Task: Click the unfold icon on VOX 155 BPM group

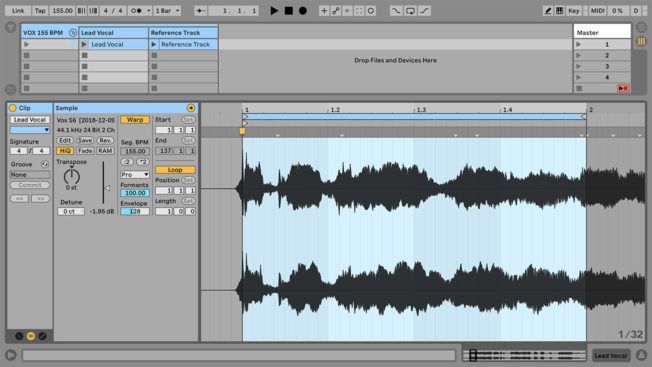Action: point(73,32)
